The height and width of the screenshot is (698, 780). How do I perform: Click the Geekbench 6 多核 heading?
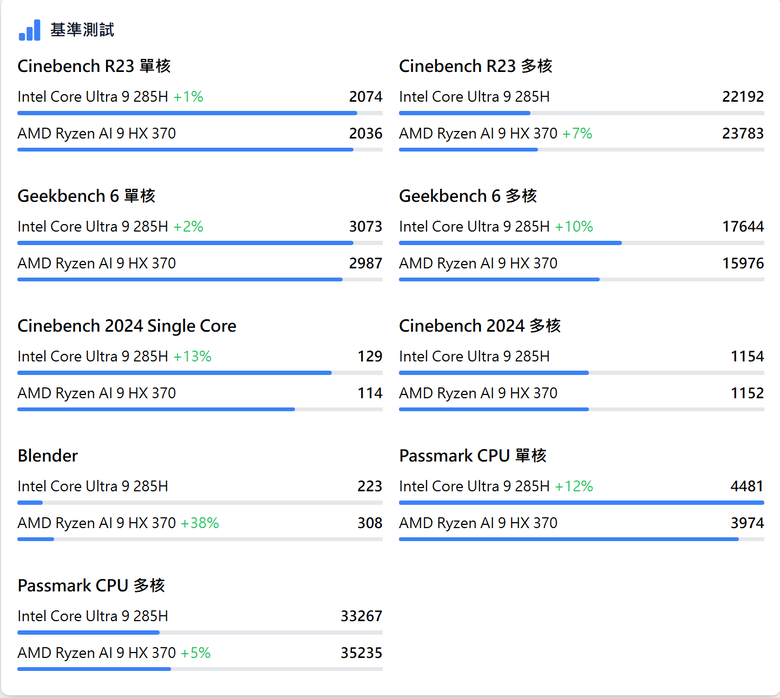468,196
